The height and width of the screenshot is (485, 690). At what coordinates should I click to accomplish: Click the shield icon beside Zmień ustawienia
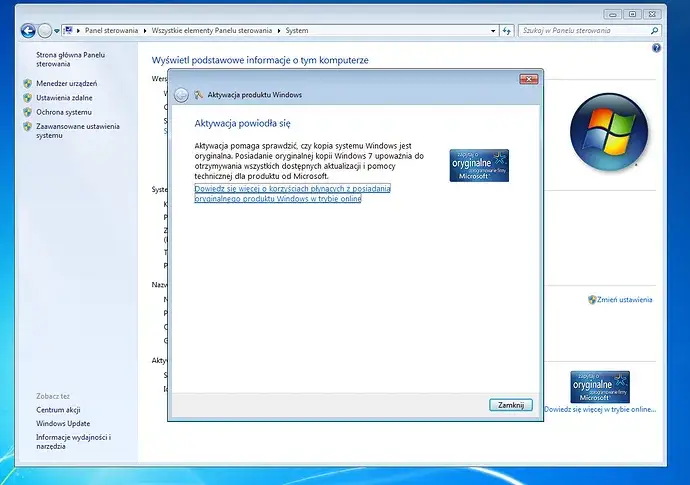click(x=592, y=300)
